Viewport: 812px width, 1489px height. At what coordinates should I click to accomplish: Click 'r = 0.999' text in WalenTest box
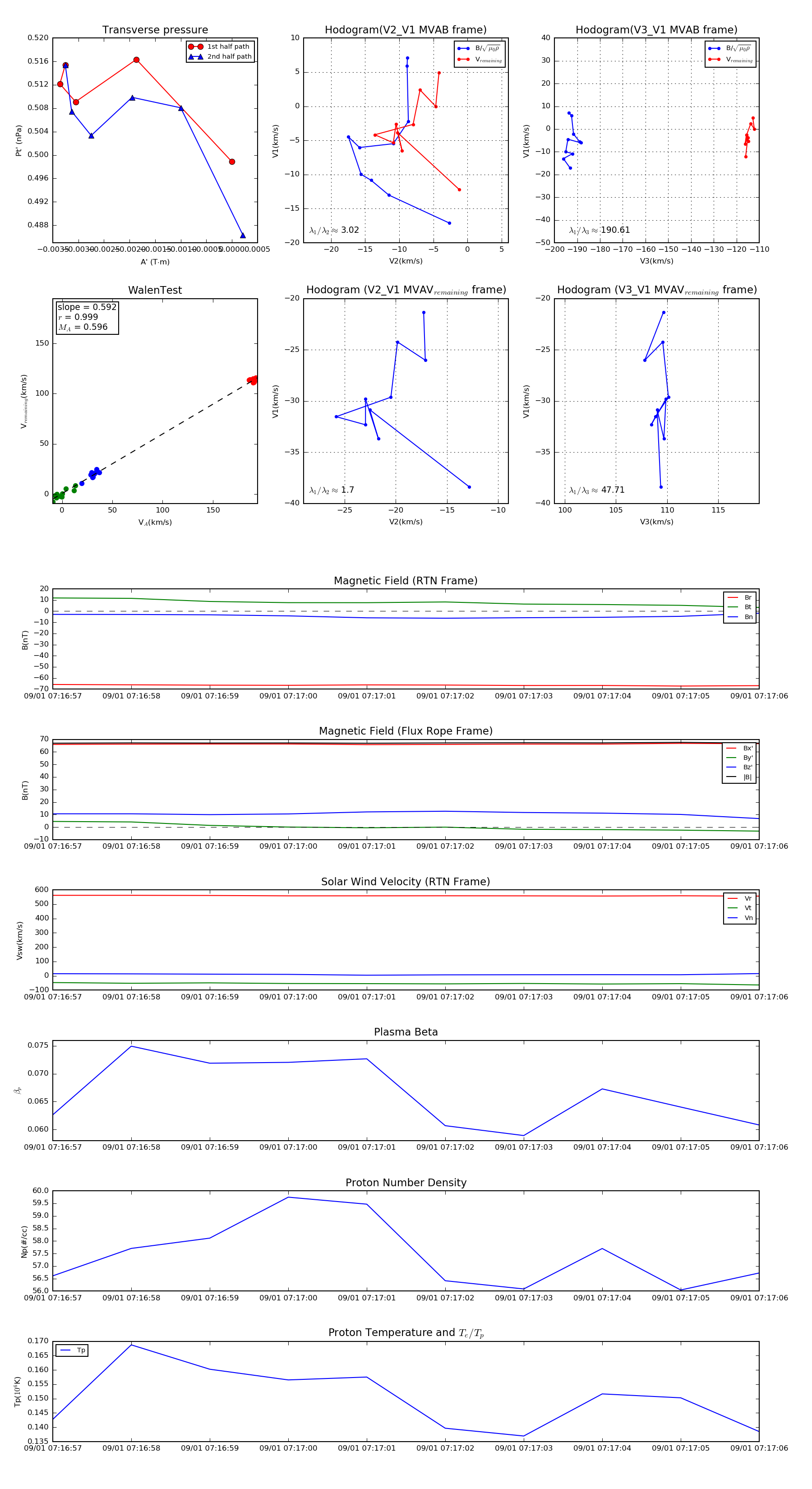click(78, 317)
